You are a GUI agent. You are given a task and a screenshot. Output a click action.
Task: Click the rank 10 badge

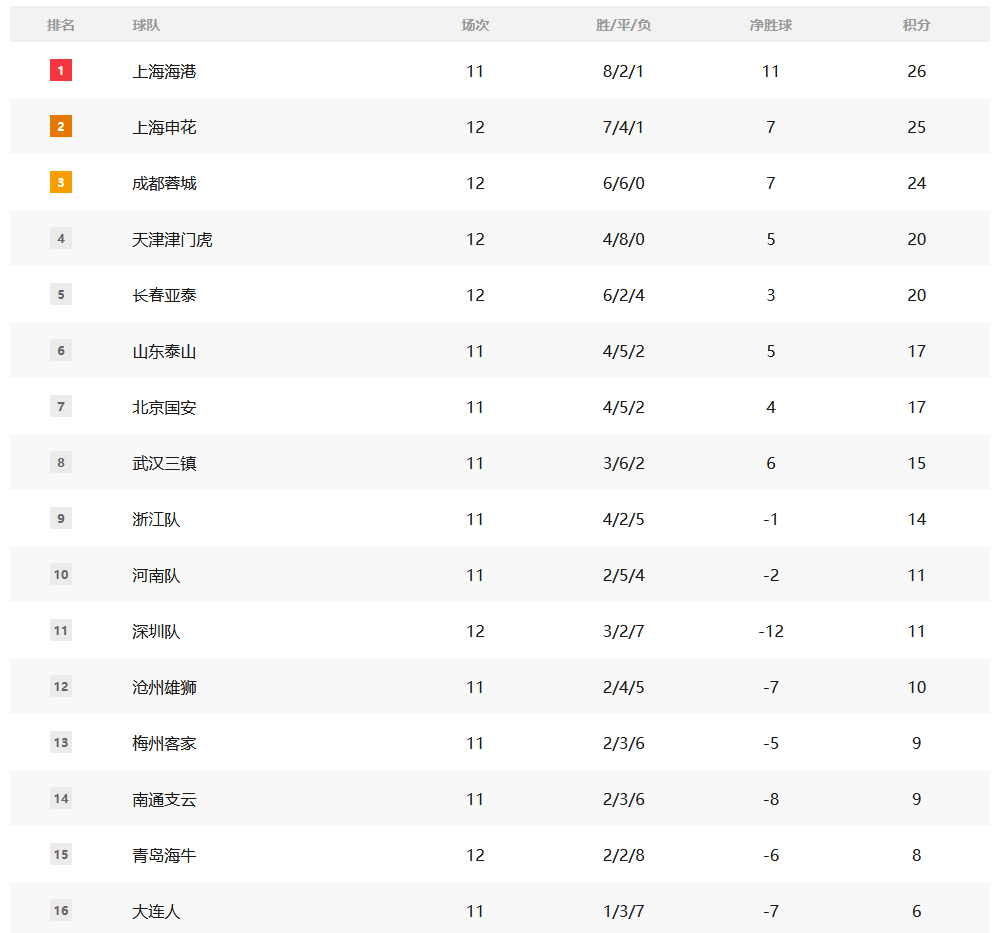coord(61,575)
